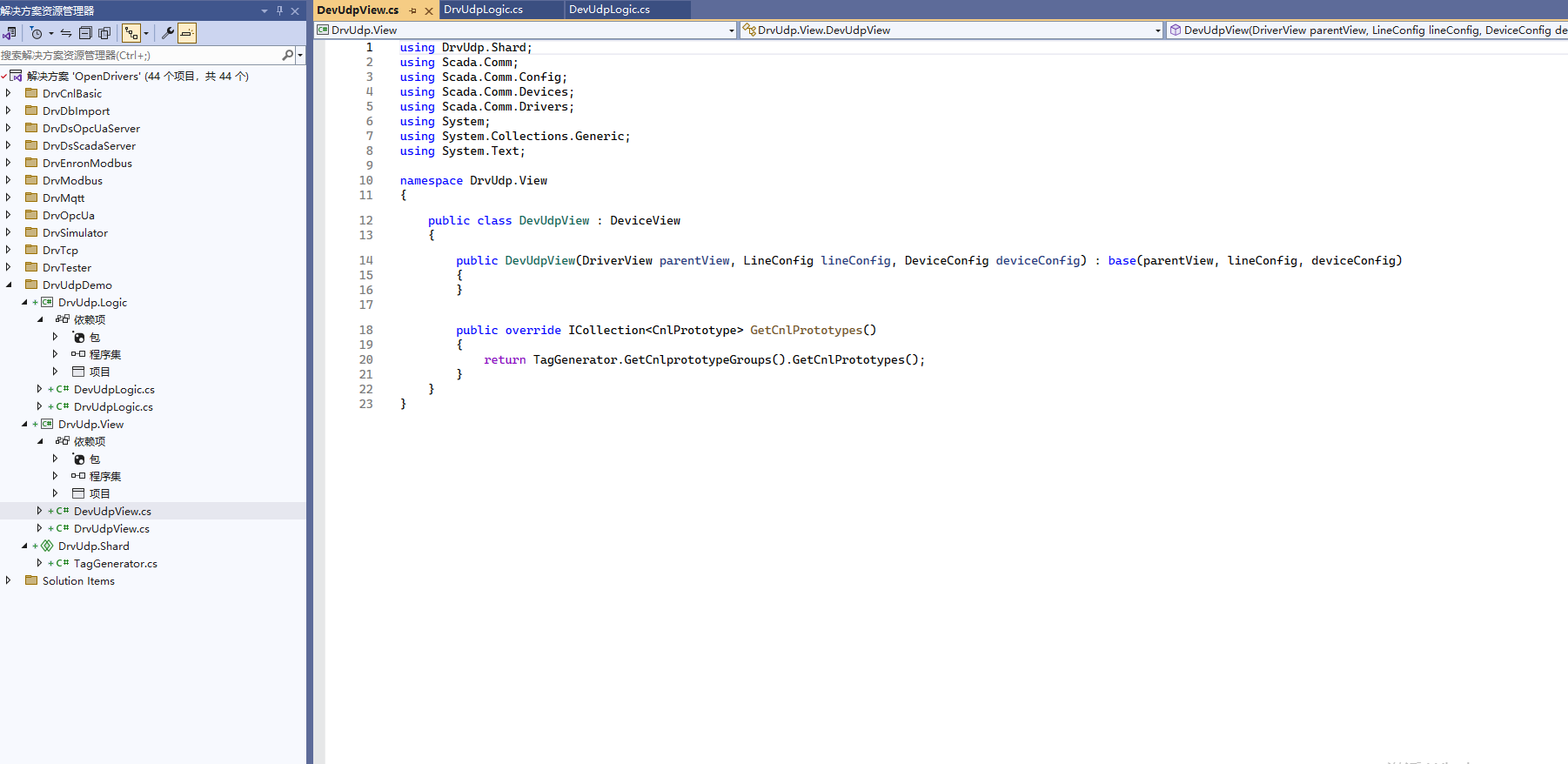Click the DrvDsScadaServer folder icon
The image size is (1568, 764).
tap(31, 145)
